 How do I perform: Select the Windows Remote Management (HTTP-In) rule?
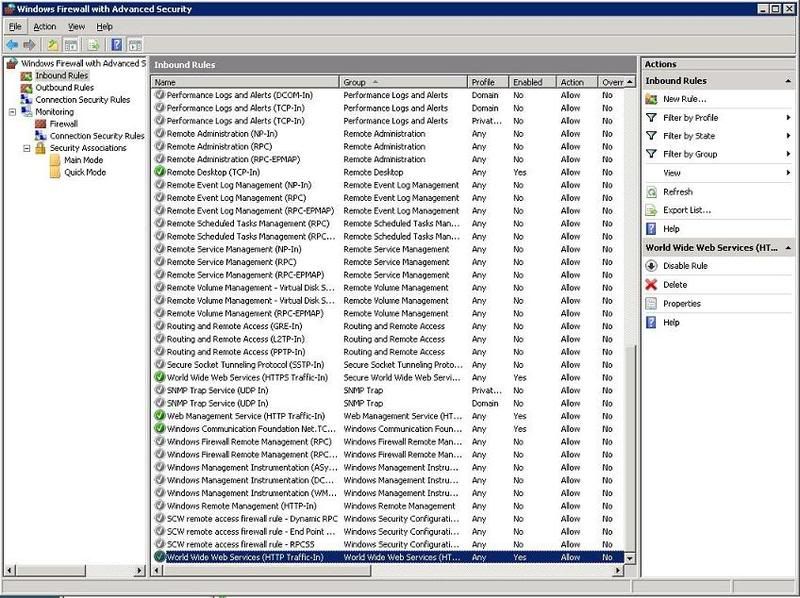pyautogui.click(x=388, y=506)
